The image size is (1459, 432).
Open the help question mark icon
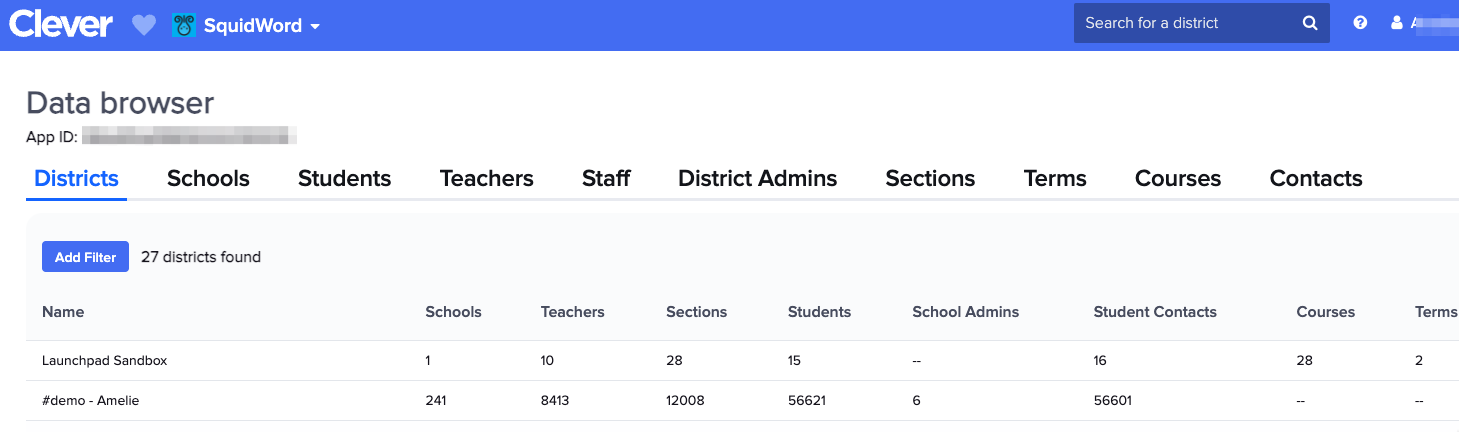pos(1360,23)
